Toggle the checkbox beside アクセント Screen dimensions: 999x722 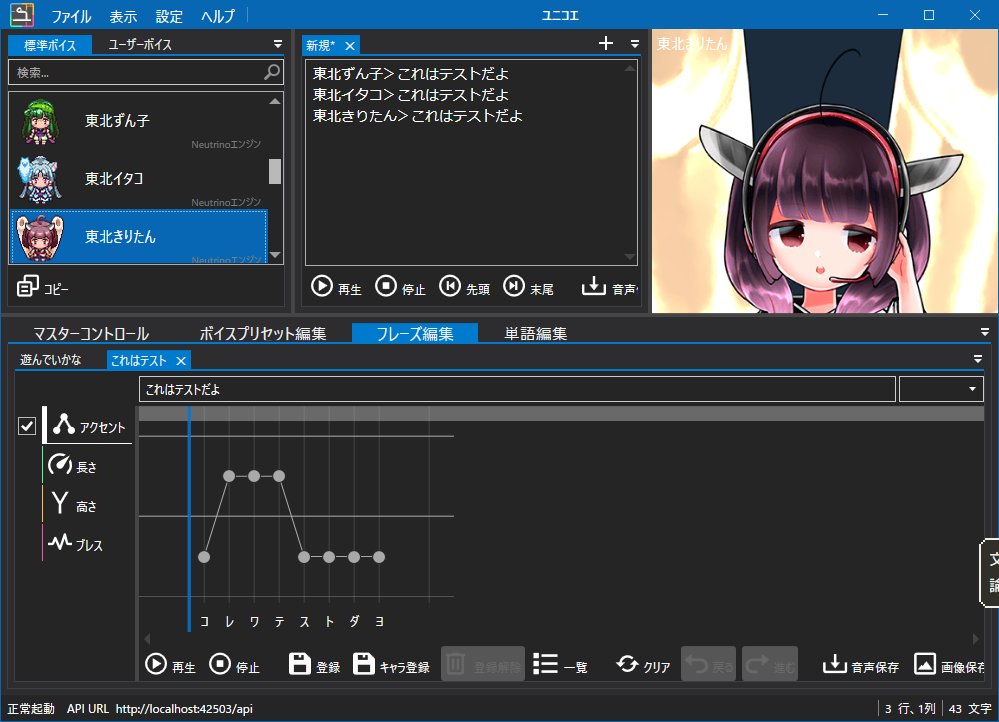click(27, 425)
